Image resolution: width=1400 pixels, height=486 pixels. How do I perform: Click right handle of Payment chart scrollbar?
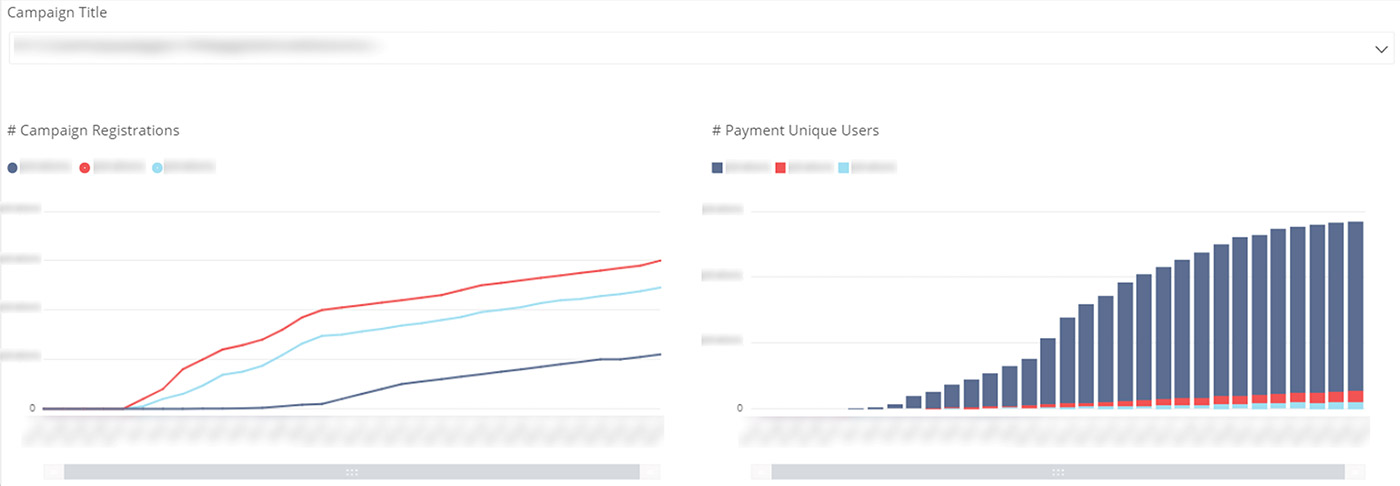coord(1355,472)
